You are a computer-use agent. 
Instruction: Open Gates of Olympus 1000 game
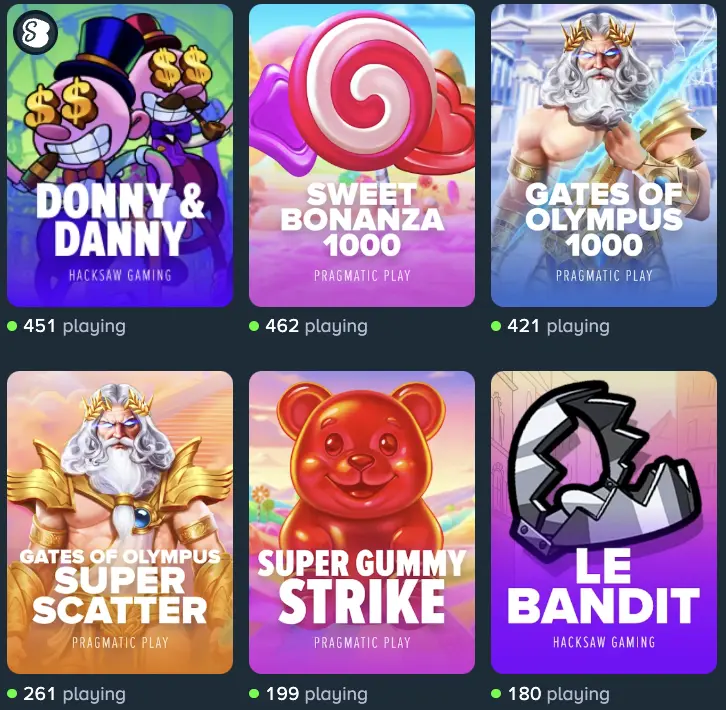[x=604, y=155]
